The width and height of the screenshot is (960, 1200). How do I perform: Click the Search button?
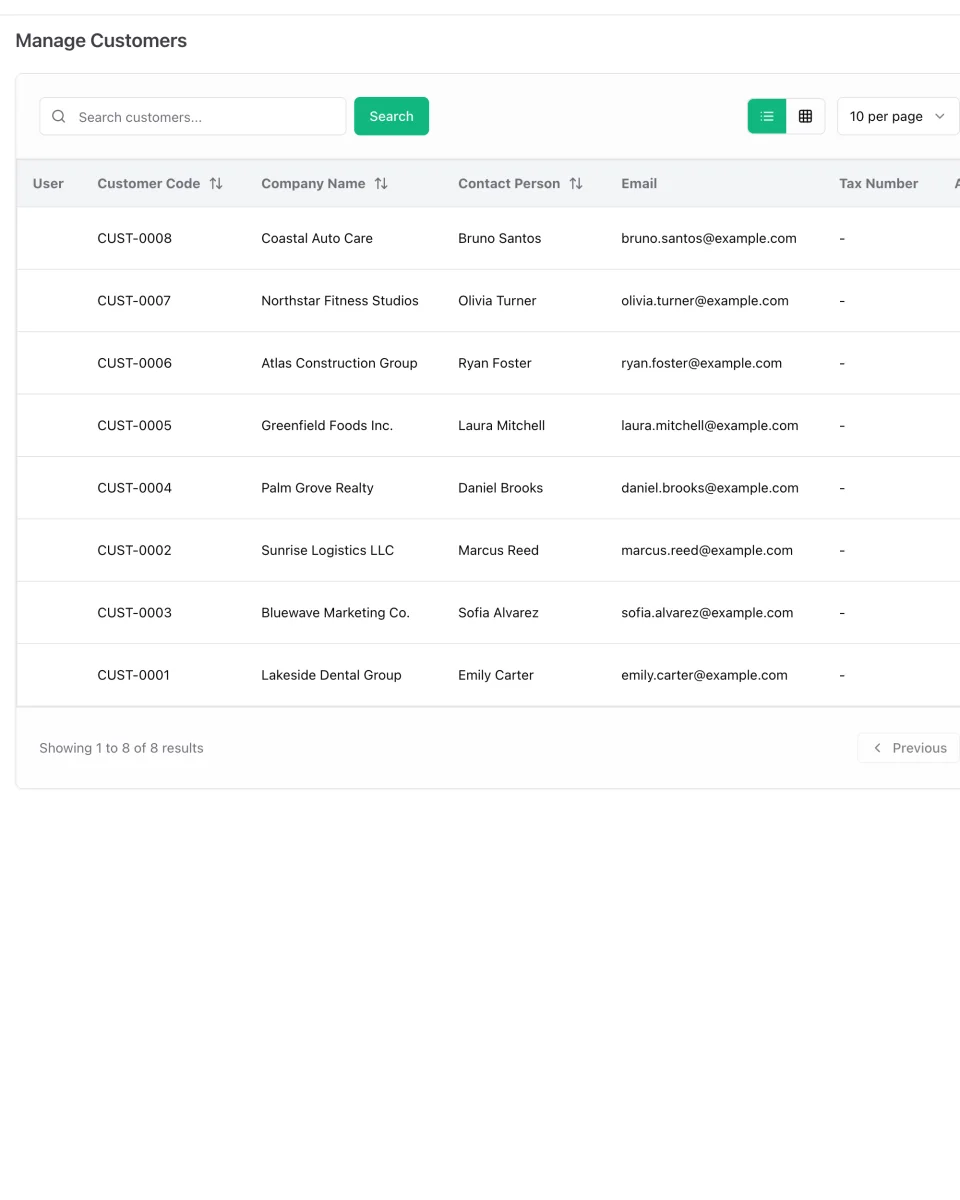pos(391,116)
